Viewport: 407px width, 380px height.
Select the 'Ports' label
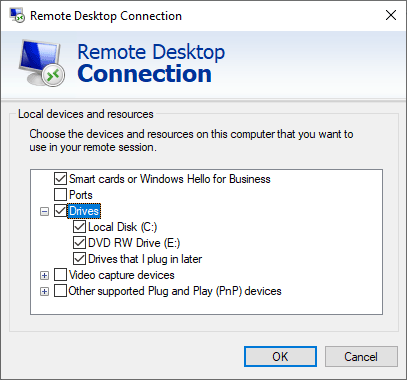tap(81, 195)
